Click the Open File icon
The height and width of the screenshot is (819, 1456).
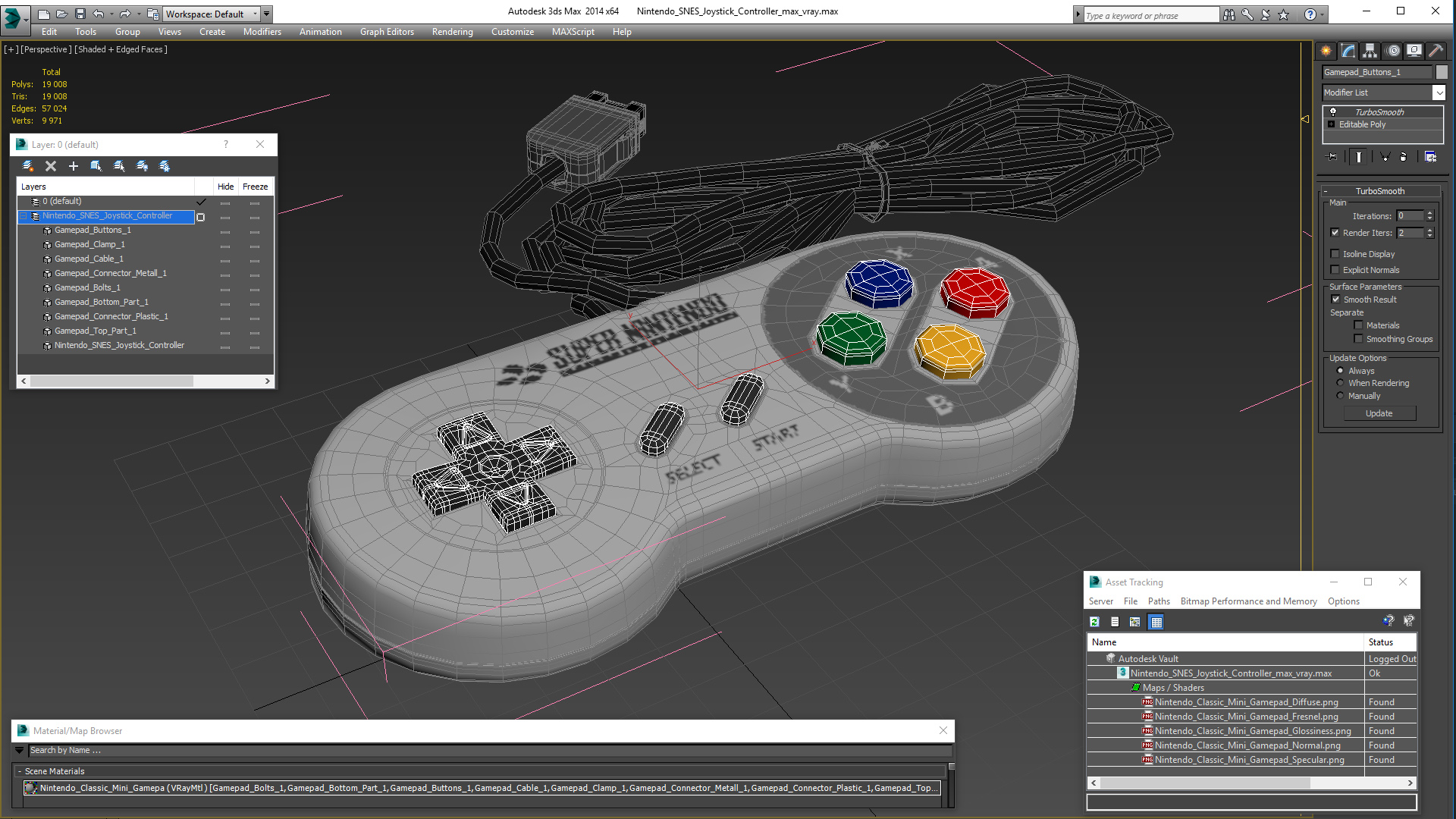62,14
